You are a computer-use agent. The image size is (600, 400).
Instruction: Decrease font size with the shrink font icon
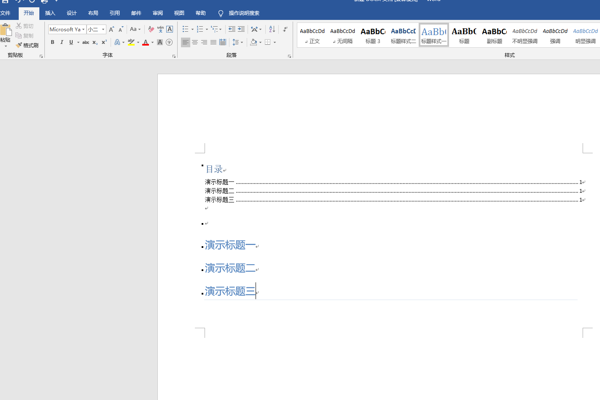pyautogui.click(x=121, y=29)
